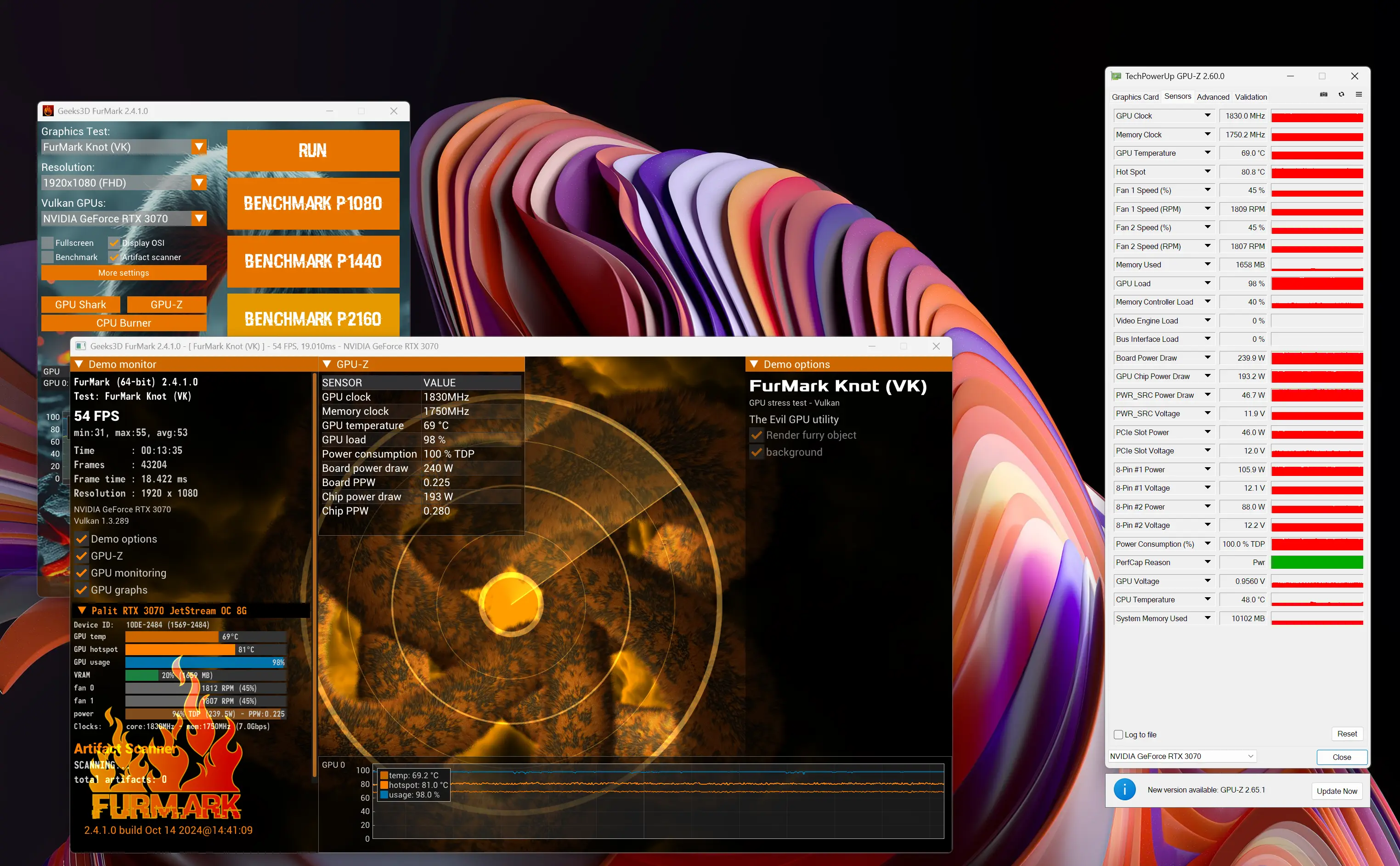Collapse the Demo options panel

[754, 364]
